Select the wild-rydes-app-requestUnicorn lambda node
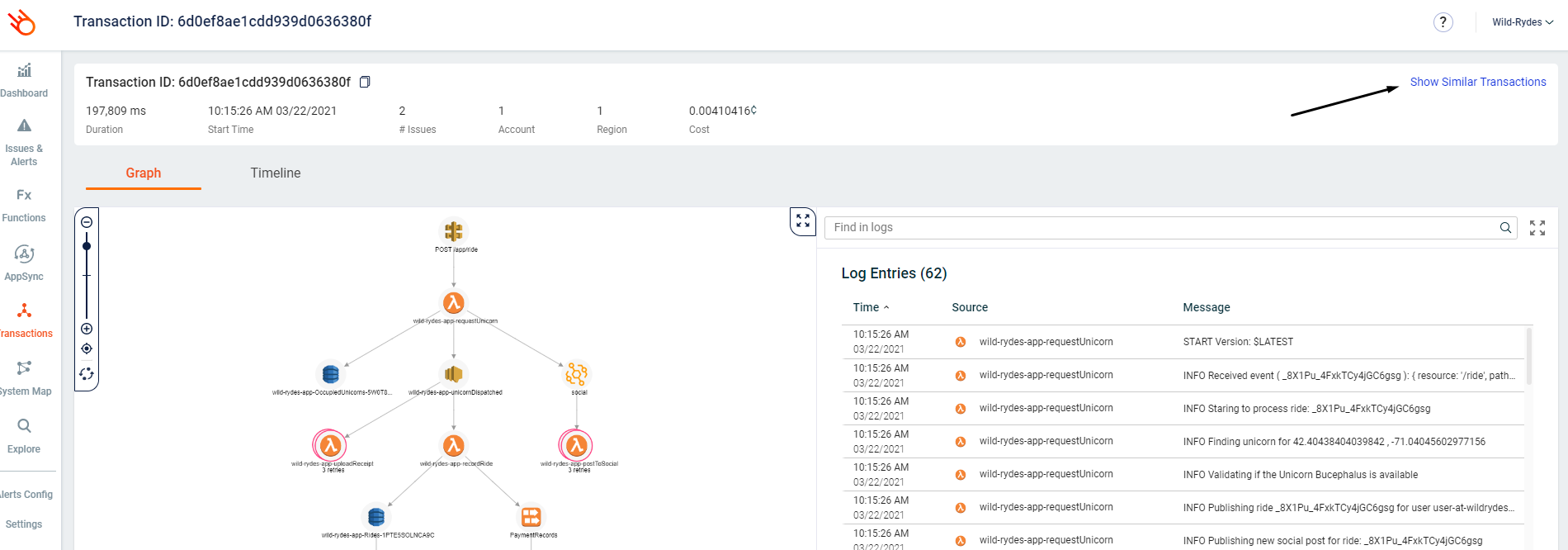This screenshot has height=550, width=1568. tap(453, 303)
